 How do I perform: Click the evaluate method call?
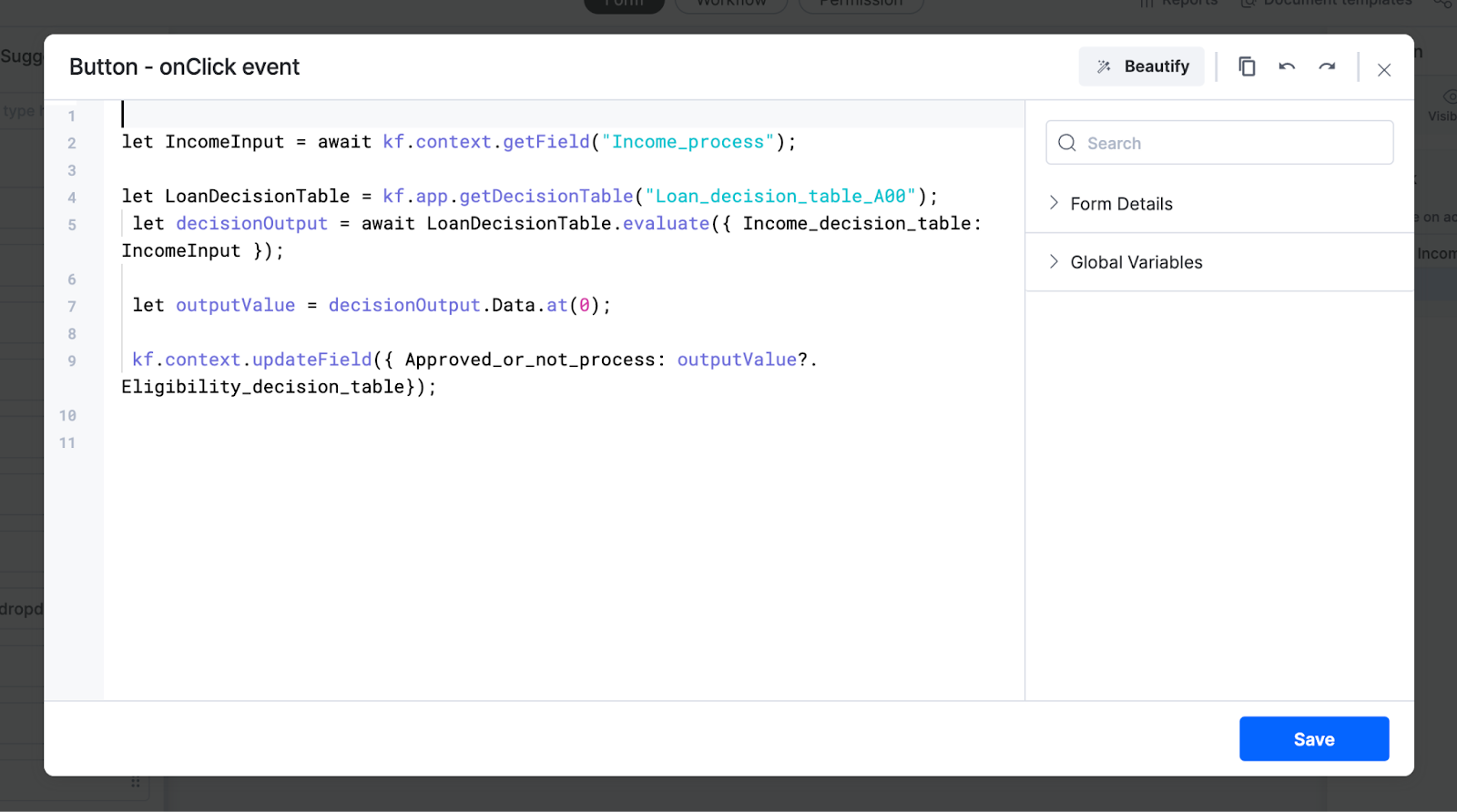click(x=666, y=224)
